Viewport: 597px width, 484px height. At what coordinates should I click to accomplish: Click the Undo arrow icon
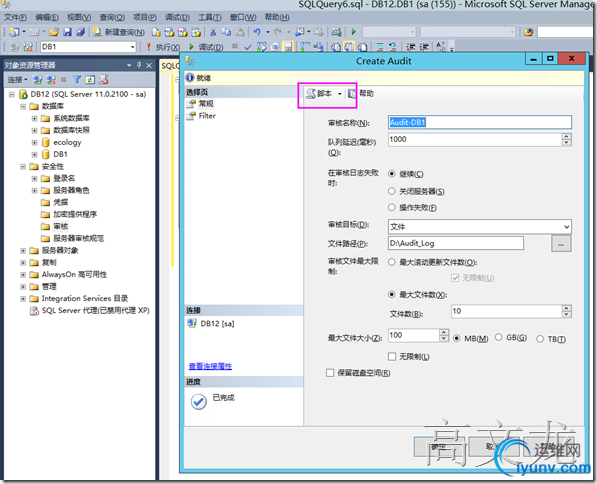(257, 32)
